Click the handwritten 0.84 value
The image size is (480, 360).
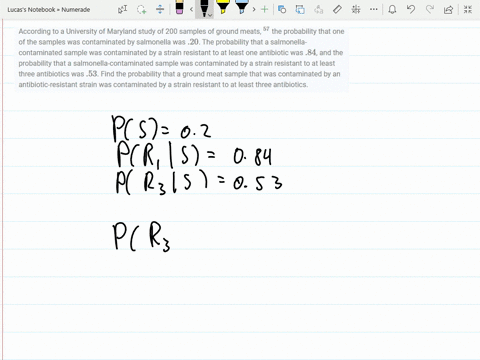click(x=253, y=157)
